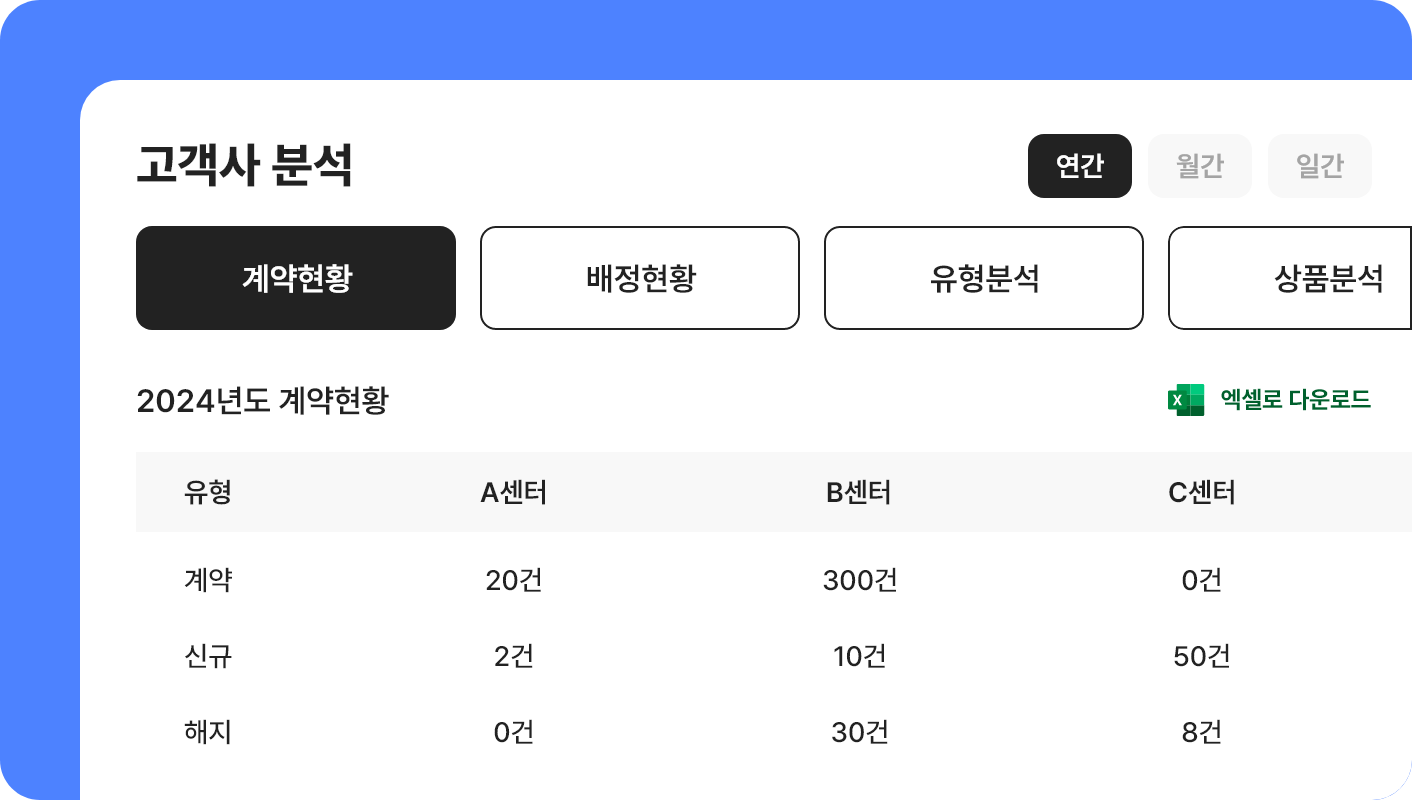The width and height of the screenshot is (1412, 800).
Task: Open the 유형분석 tab
Action: [x=984, y=278]
